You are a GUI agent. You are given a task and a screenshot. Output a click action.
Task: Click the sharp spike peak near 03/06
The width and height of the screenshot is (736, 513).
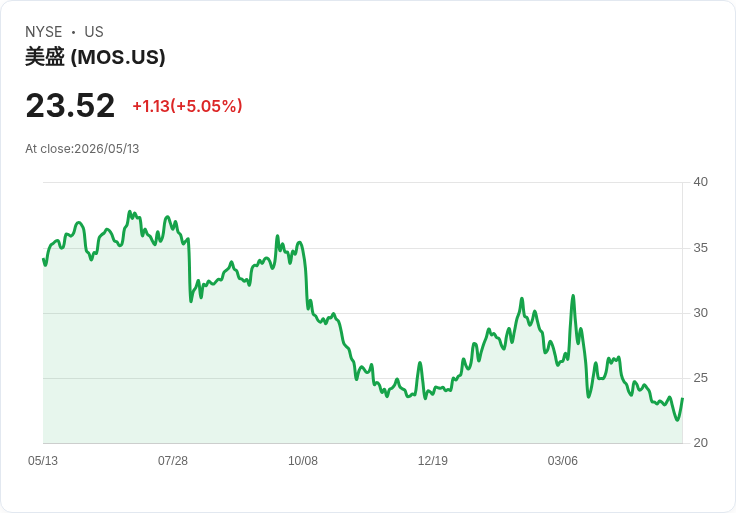tap(573, 296)
